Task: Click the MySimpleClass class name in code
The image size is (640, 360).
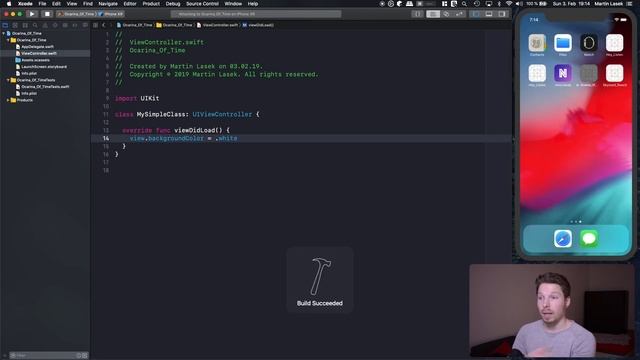Action: 161,114
